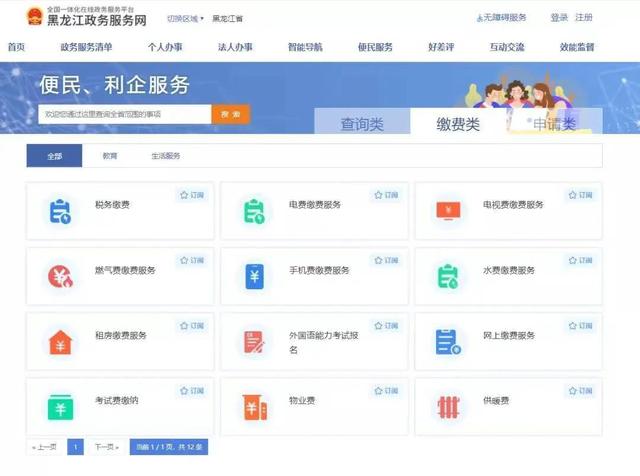Screen dimensions: 640x476
Task: Click the orange 查询 search button
Action: tap(231, 114)
